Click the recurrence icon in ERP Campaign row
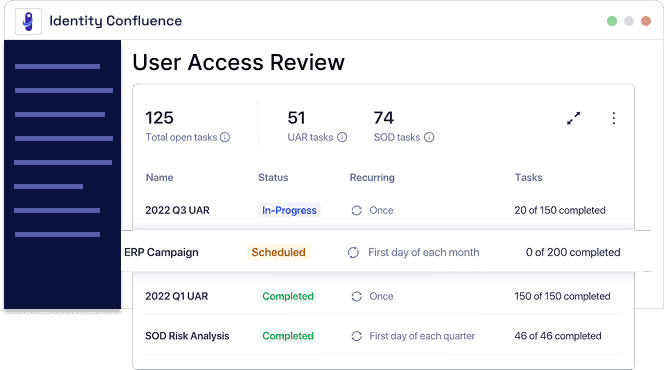664x370 pixels. point(353,252)
